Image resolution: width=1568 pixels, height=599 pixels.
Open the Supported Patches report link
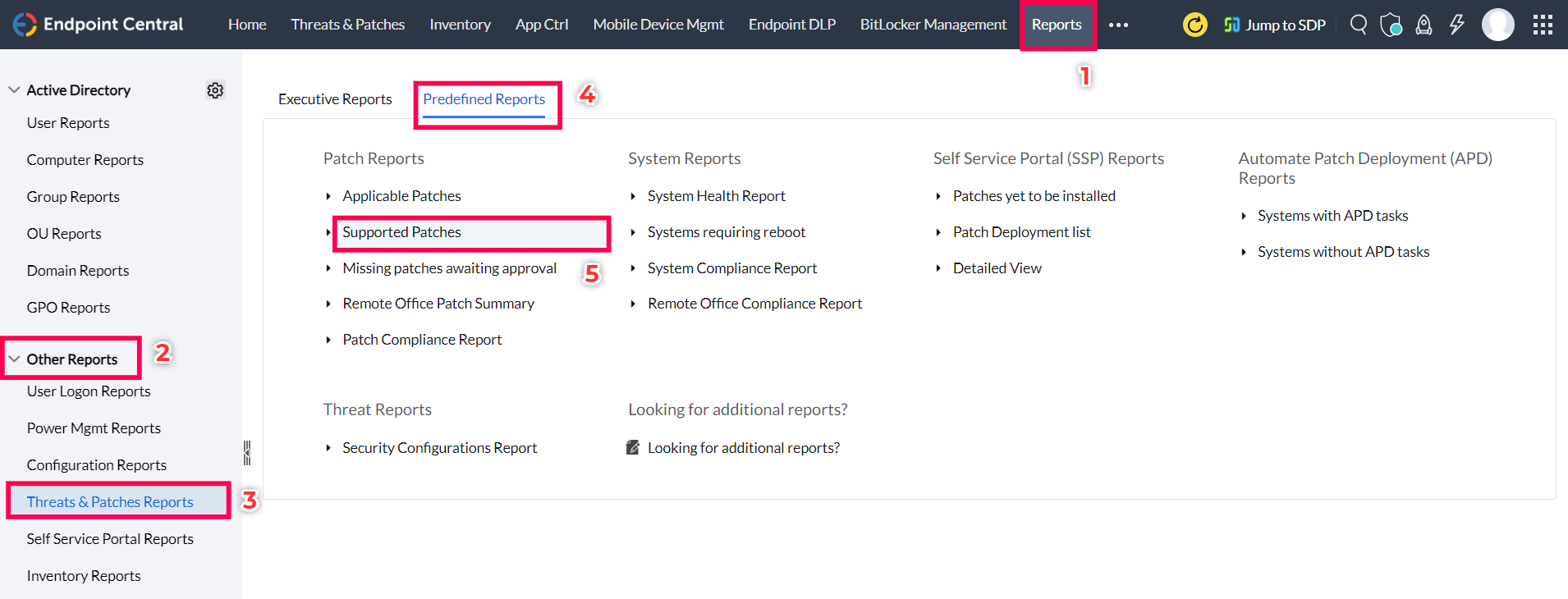401,232
